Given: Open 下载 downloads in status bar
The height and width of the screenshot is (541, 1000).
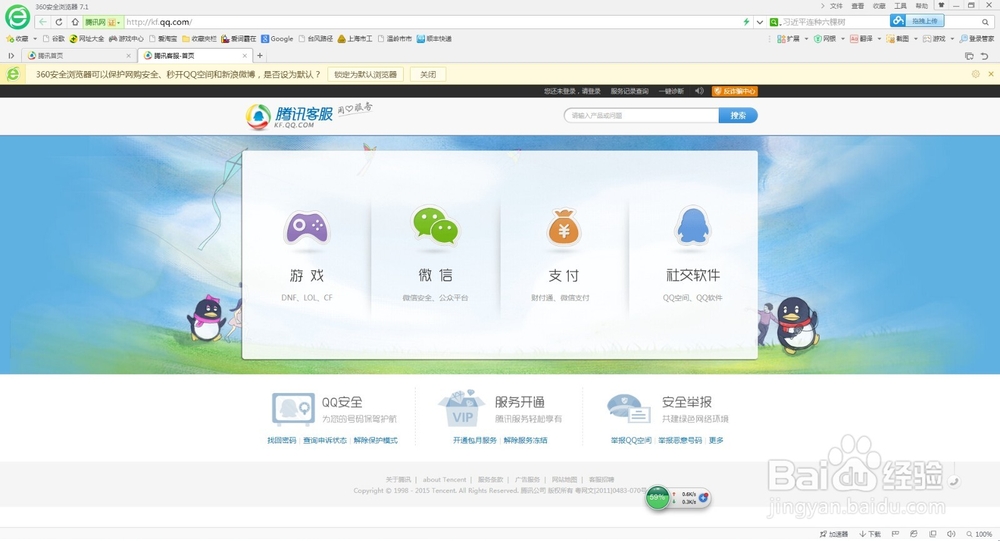Looking at the screenshot, I should [x=870, y=534].
